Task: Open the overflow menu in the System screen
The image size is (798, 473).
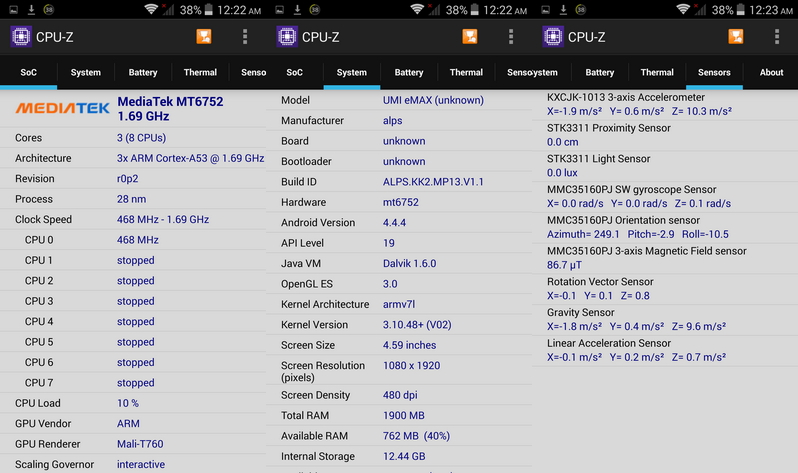Action: click(511, 37)
